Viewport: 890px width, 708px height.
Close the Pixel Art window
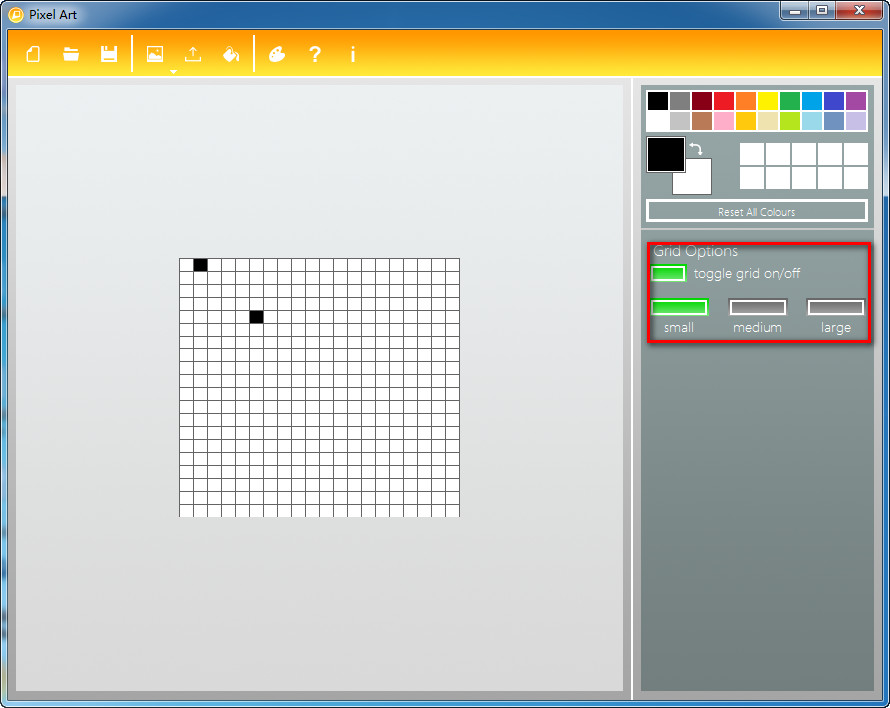pyautogui.click(x=859, y=11)
